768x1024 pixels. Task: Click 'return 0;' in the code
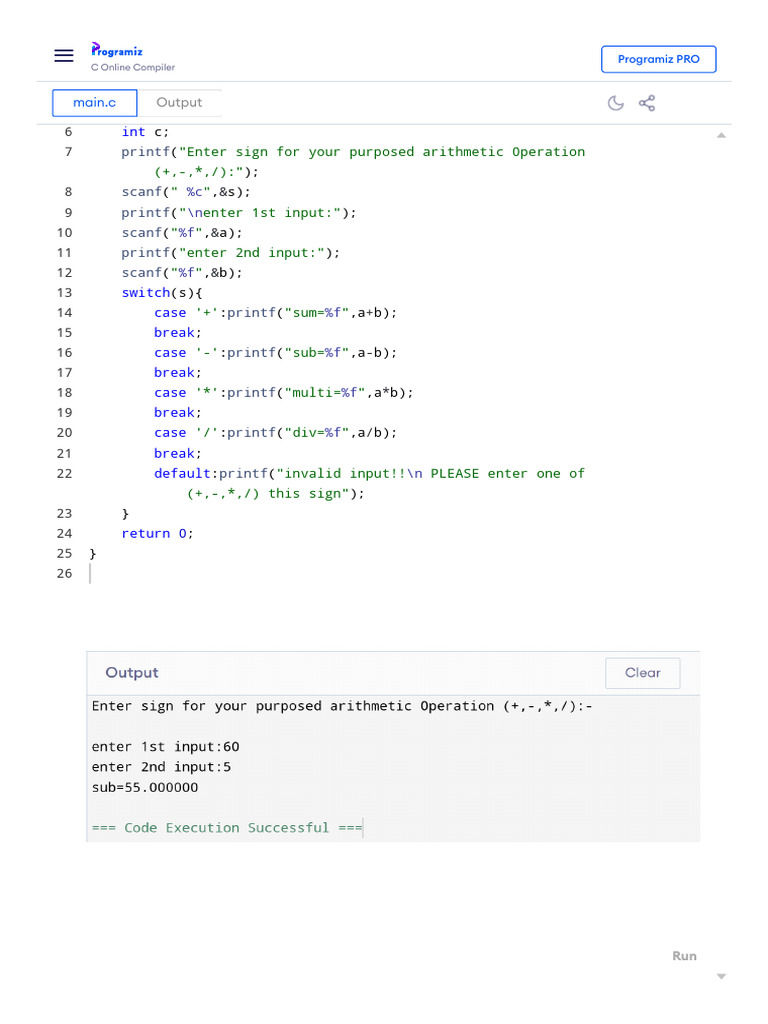click(157, 534)
